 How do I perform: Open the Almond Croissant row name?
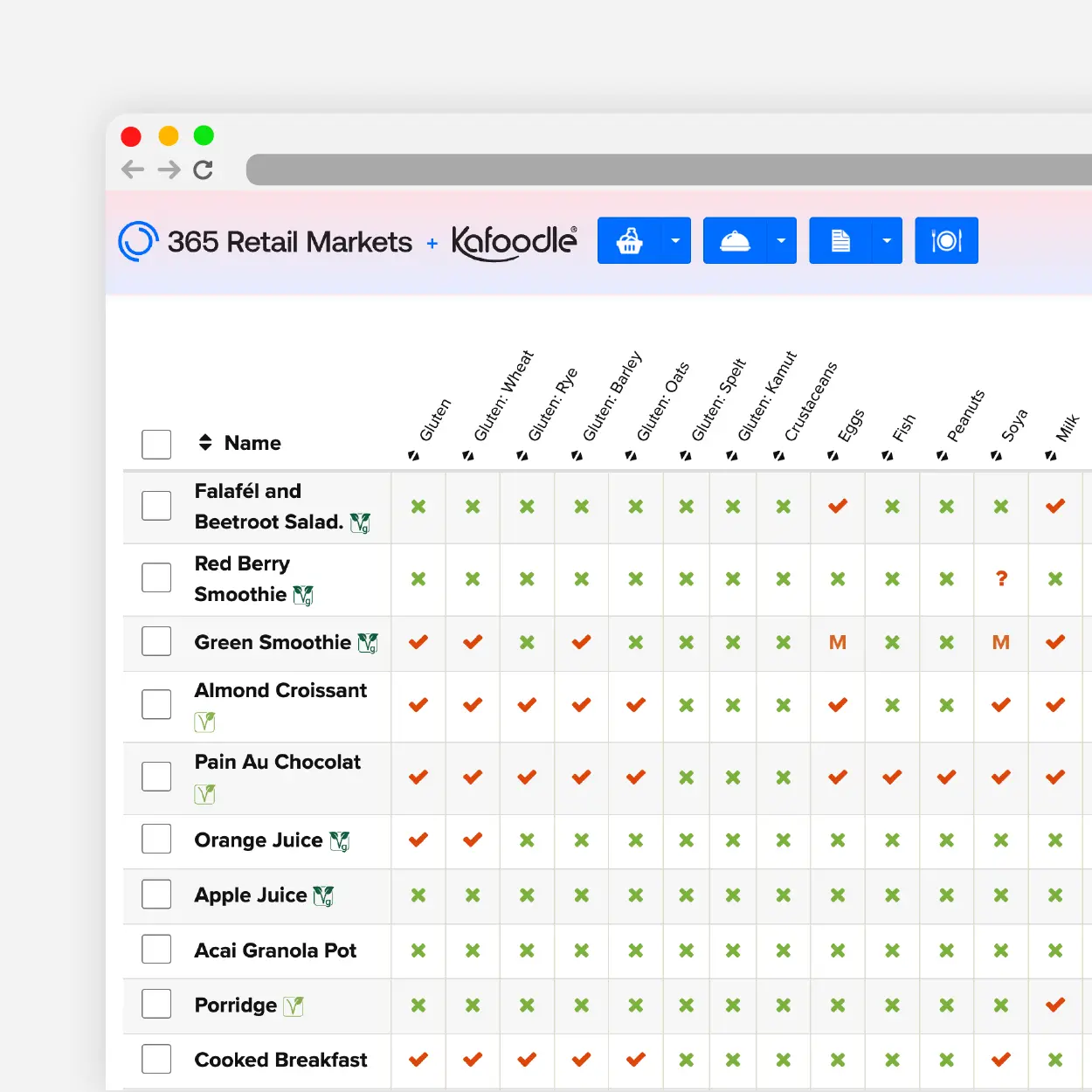(x=280, y=690)
